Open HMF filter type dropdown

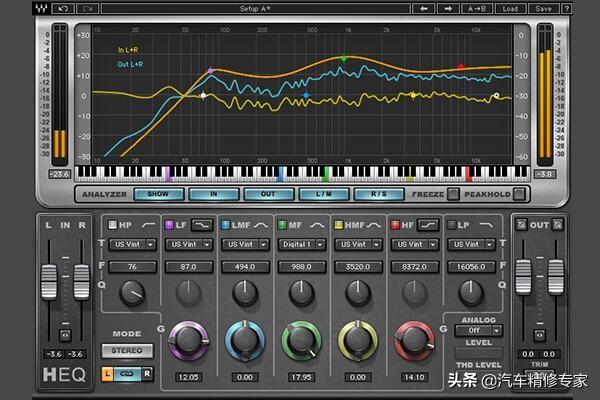click(x=358, y=244)
